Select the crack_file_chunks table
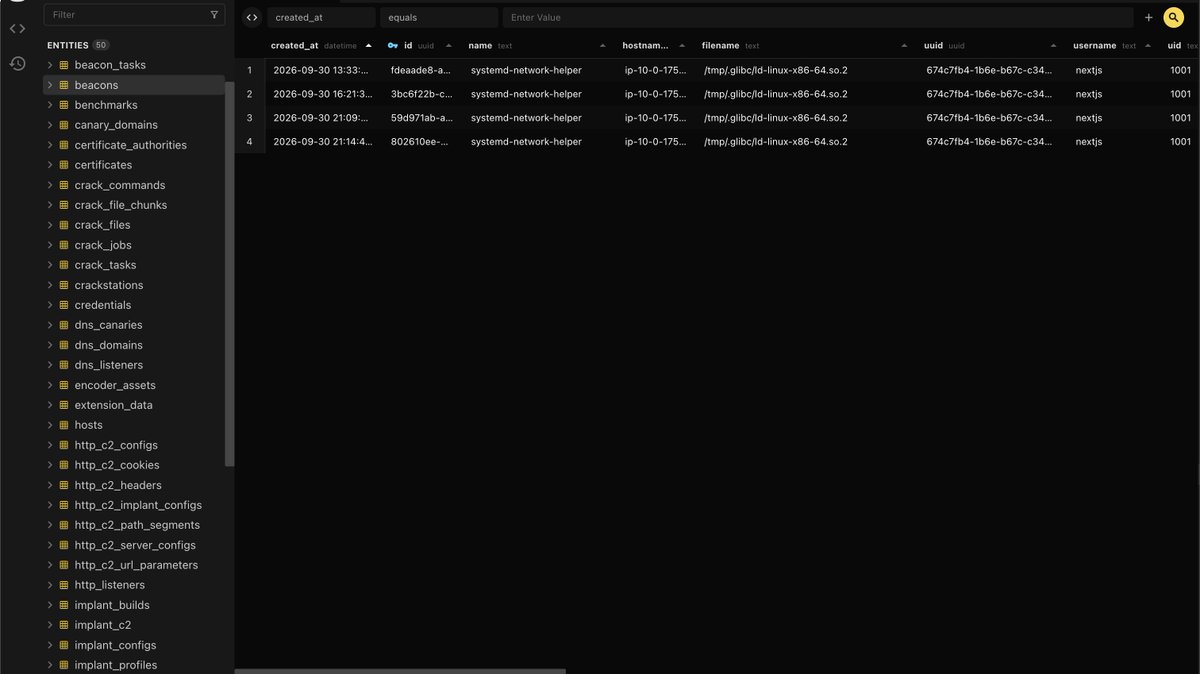 click(x=120, y=205)
